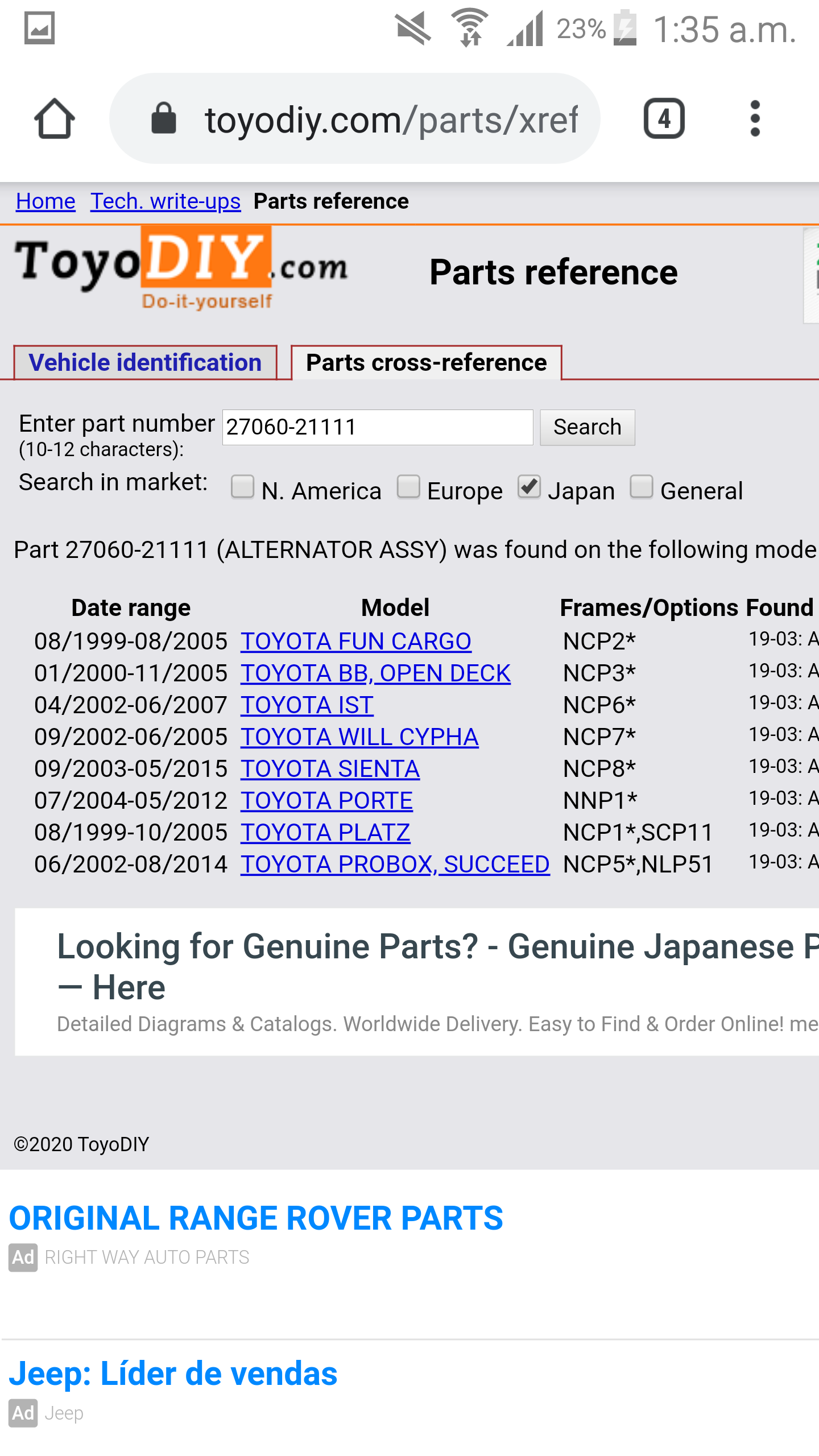Open the TOYOTA WILL CYPHA link
819x1456 pixels.
coord(359,737)
